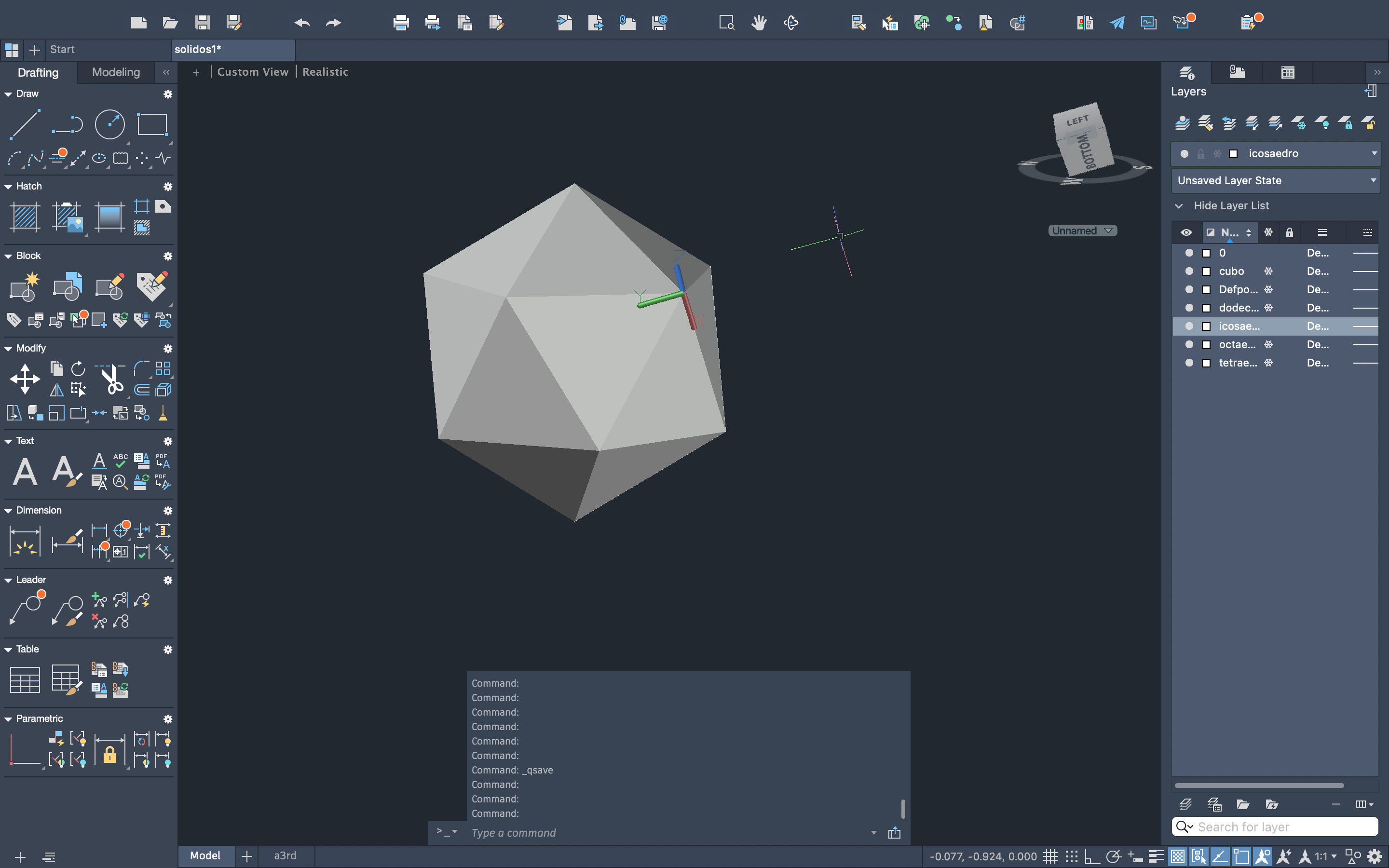Image resolution: width=1389 pixels, height=868 pixels.
Task: Choose the Hatch pattern tool
Action: (x=25, y=217)
